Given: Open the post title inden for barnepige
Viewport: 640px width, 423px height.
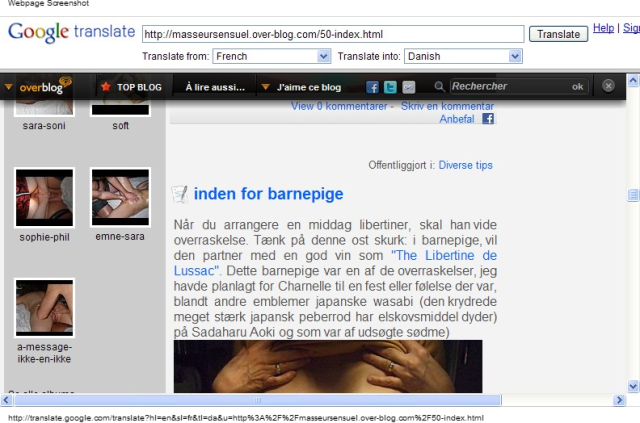Looking at the screenshot, I should pos(269,194).
